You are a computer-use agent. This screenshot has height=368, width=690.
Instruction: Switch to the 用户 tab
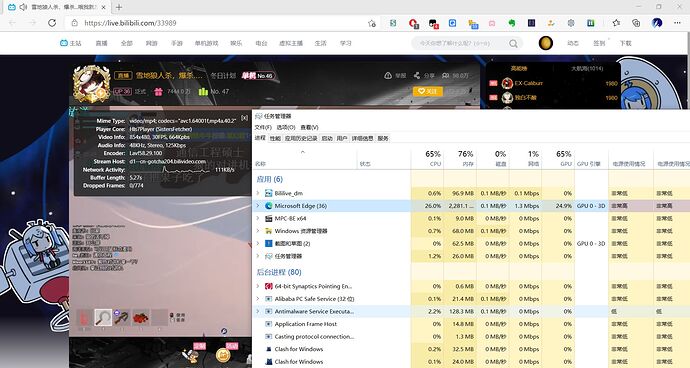(x=342, y=138)
